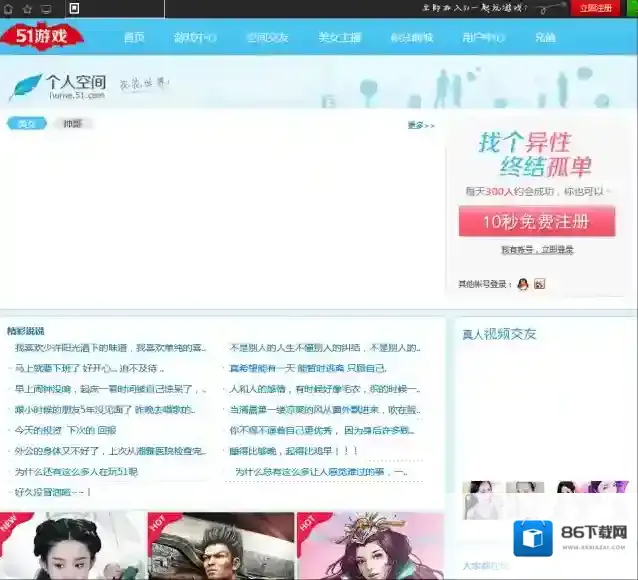Open post 不是别人的人生不懂别人的纠结
This screenshot has height=580, width=638.
tap(325, 348)
